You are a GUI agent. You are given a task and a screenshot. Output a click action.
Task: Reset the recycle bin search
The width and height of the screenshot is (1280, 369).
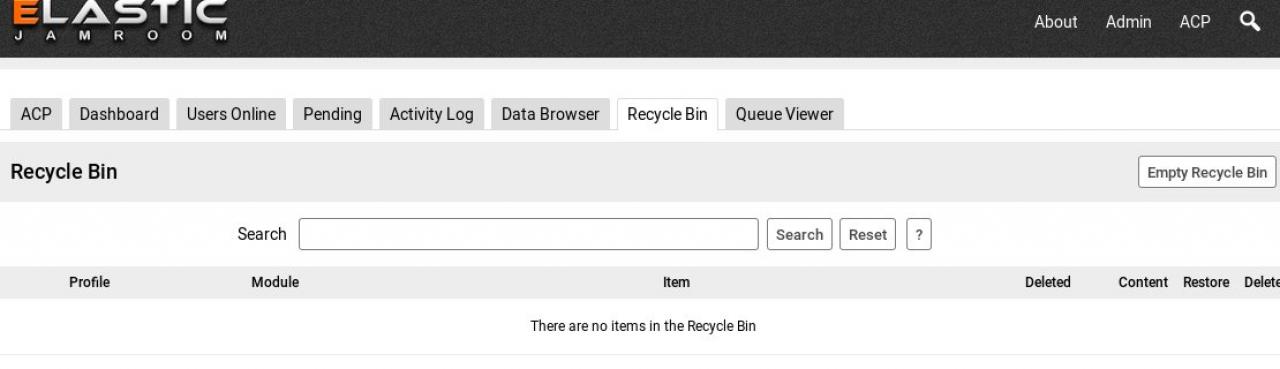pyautogui.click(x=867, y=234)
